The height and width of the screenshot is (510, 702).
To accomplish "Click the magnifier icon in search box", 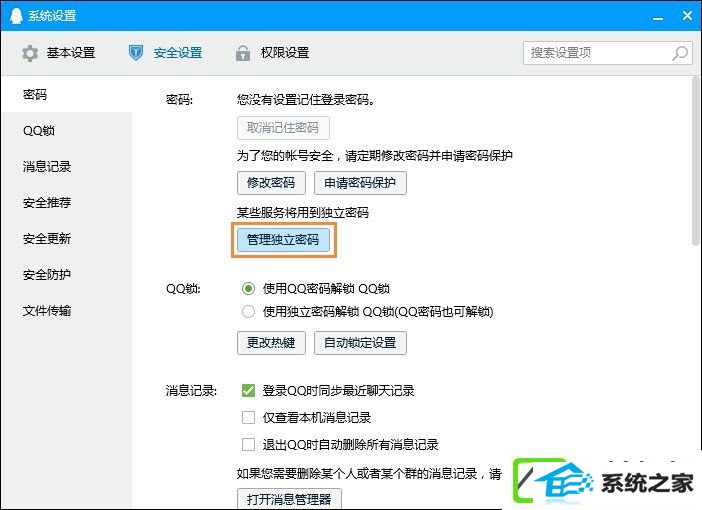I will (680, 53).
